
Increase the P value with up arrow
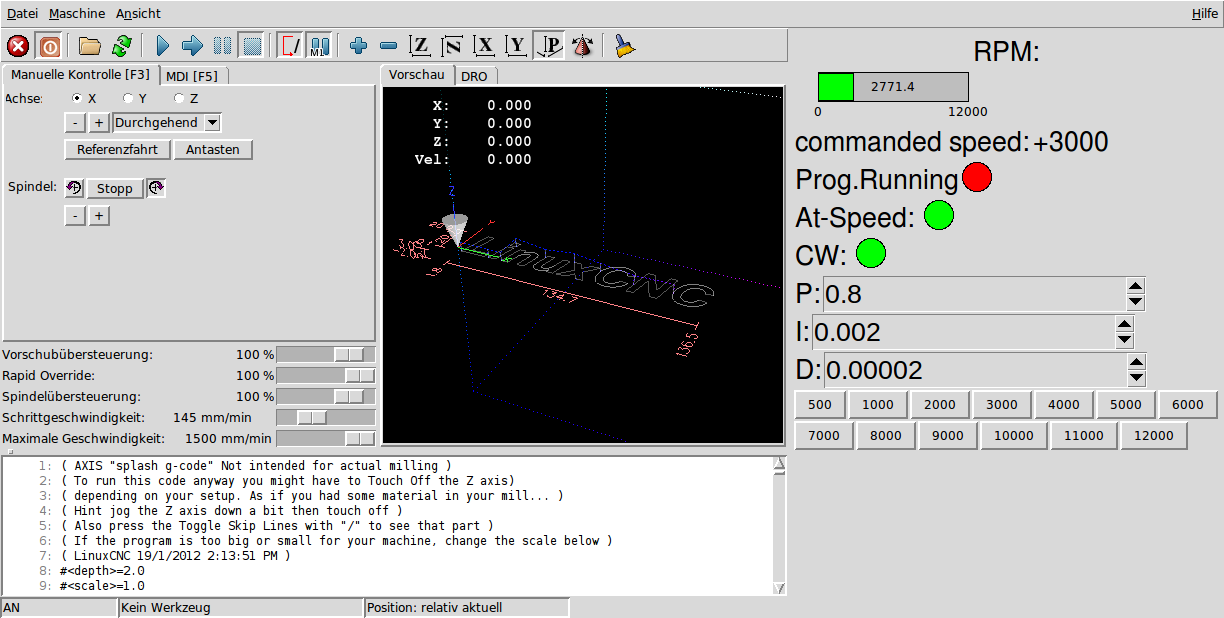(1135, 287)
